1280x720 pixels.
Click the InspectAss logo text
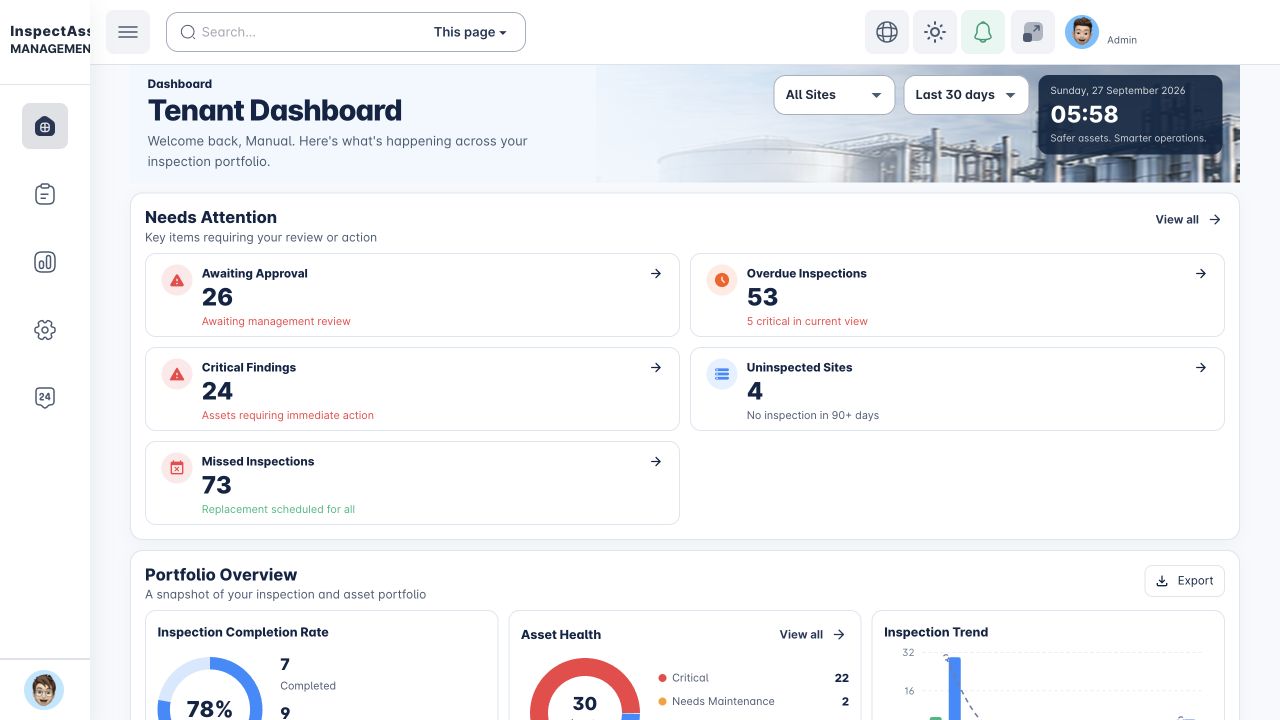pyautogui.click(x=50, y=31)
